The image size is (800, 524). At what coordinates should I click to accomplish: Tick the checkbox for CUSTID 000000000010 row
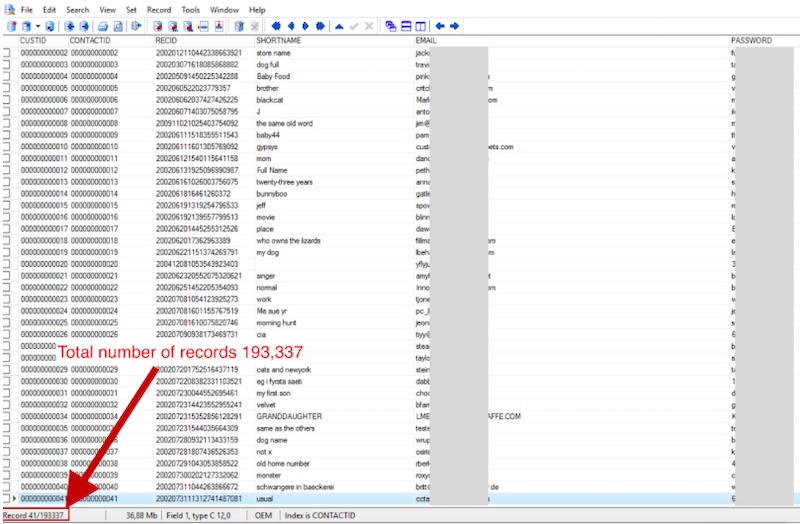[x=7, y=146]
